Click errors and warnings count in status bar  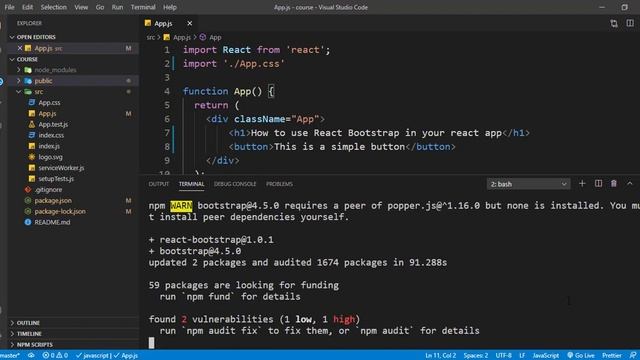click(x=55, y=356)
